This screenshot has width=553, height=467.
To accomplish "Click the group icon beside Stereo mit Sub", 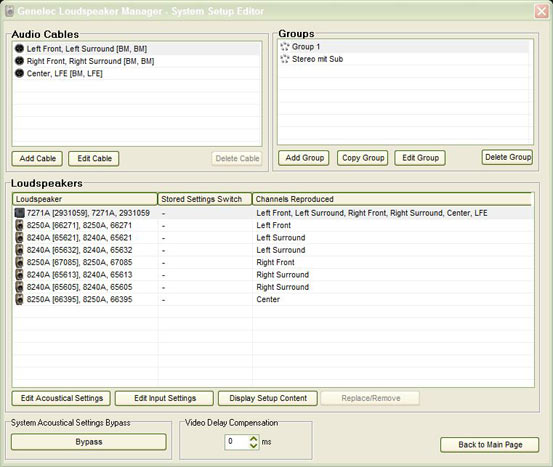I will (x=285, y=59).
